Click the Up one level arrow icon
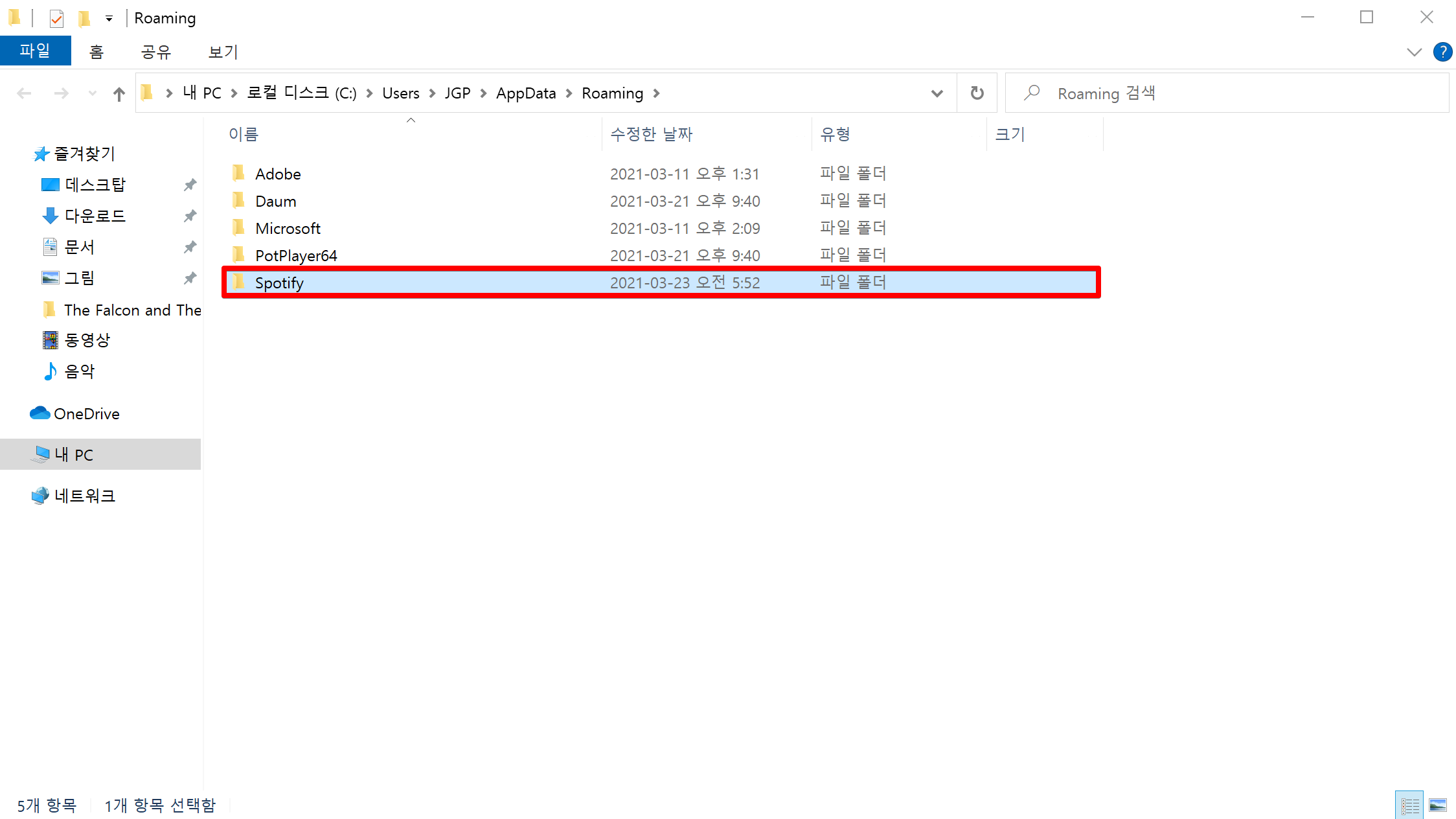Viewport: 1456px width, 819px height. (x=119, y=94)
